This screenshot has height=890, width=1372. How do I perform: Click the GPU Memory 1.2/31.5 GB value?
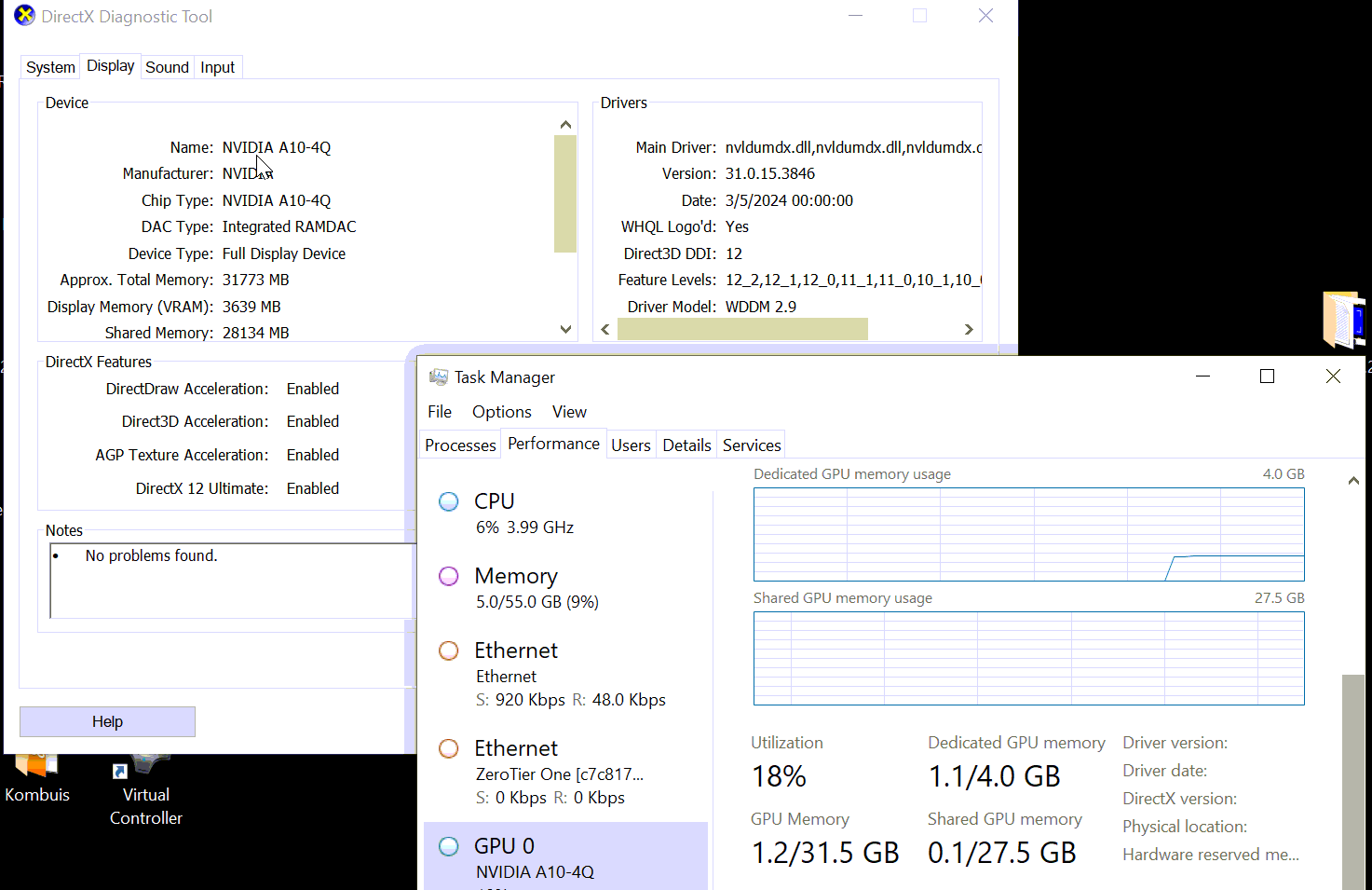click(825, 853)
